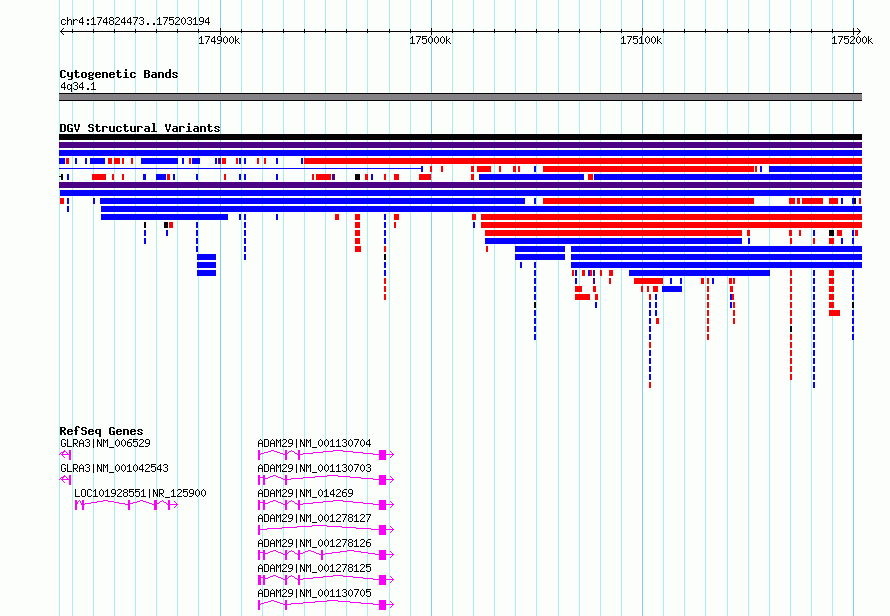The width and height of the screenshot is (890, 616).
Task: Open the ADAM29|NM_001130703 gene label
Action: (x=314, y=468)
